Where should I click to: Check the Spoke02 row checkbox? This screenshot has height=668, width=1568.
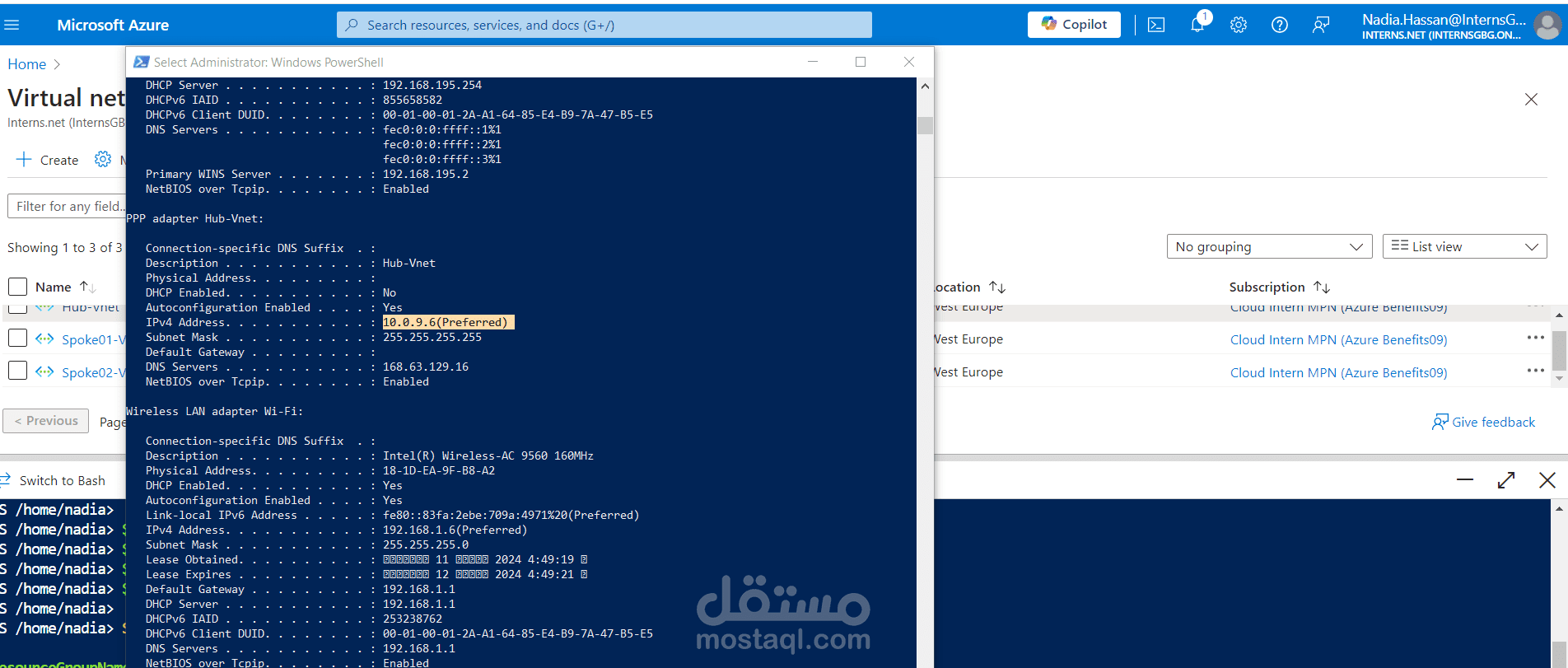(x=18, y=371)
